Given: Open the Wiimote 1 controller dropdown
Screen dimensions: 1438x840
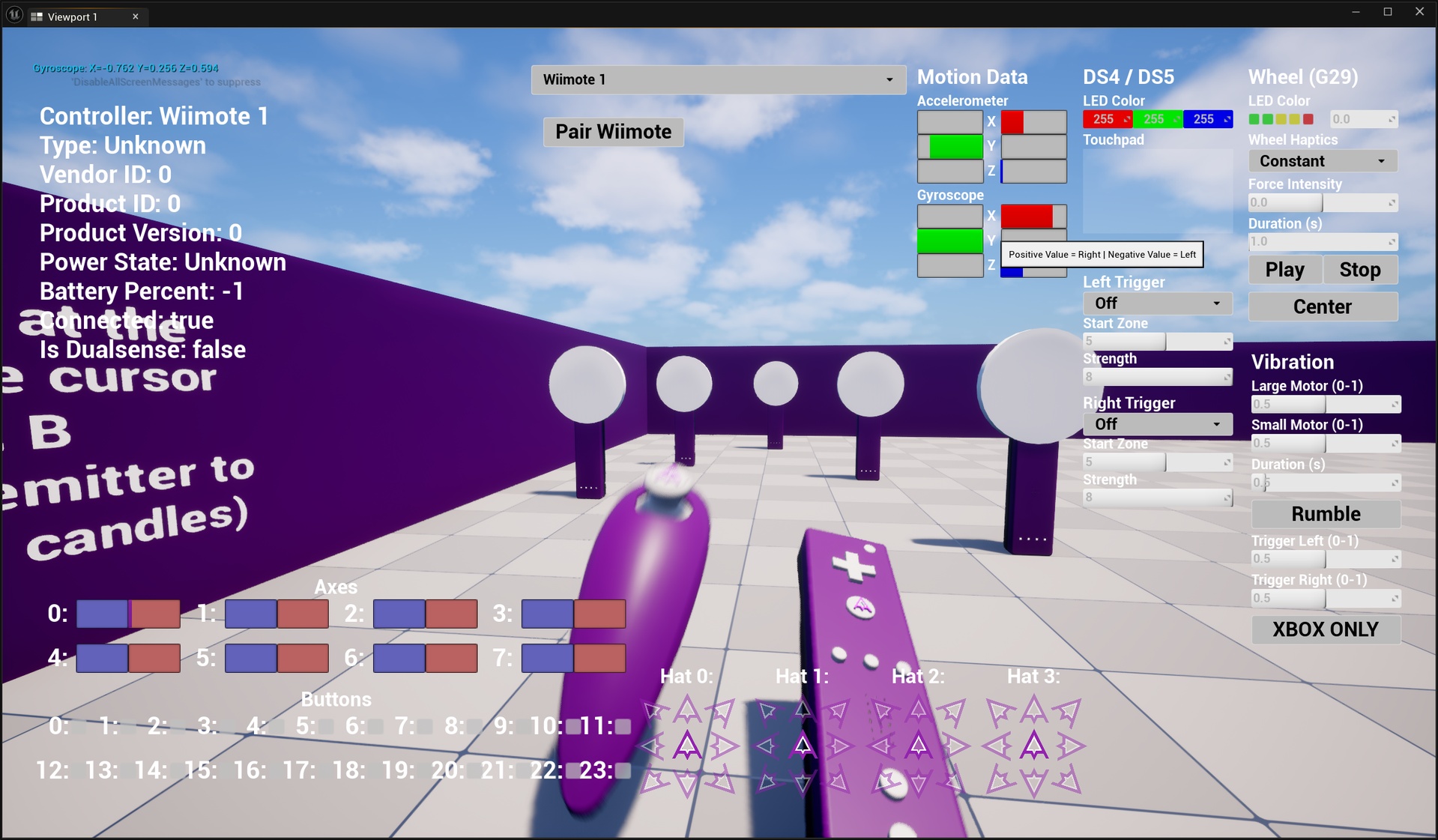Looking at the screenshot, I should 718,79.
